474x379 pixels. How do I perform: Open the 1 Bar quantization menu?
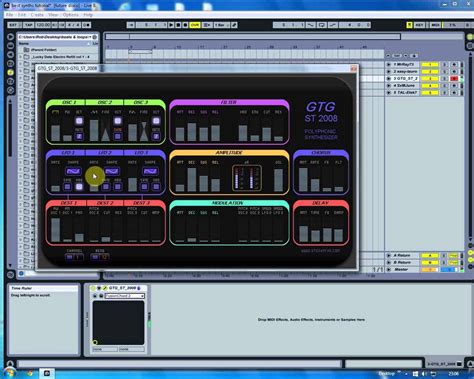[221, 25]
